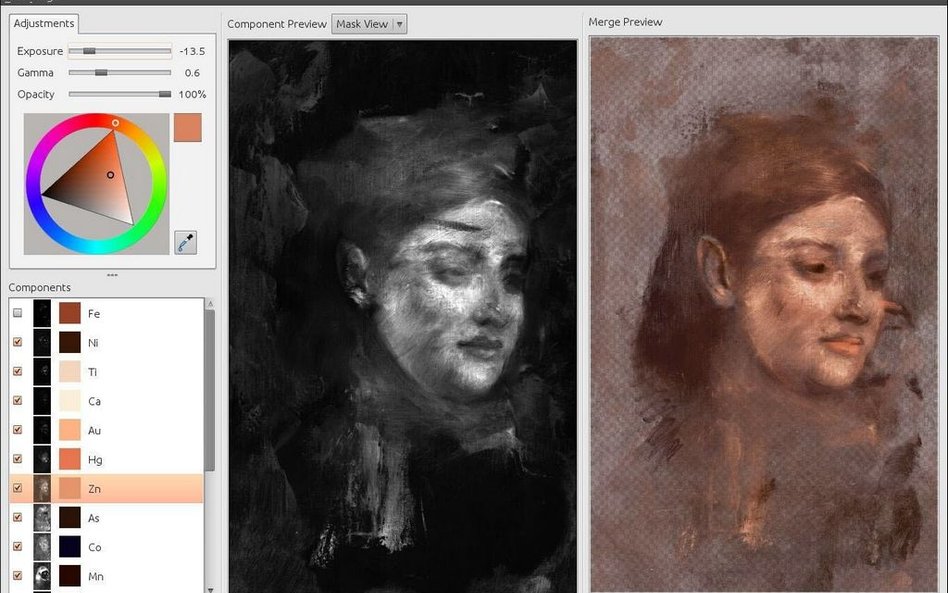Click the Fe component mask thumbnail
Image resolution: width=948 pixels, height=593 pixels.
coord(42,313)
